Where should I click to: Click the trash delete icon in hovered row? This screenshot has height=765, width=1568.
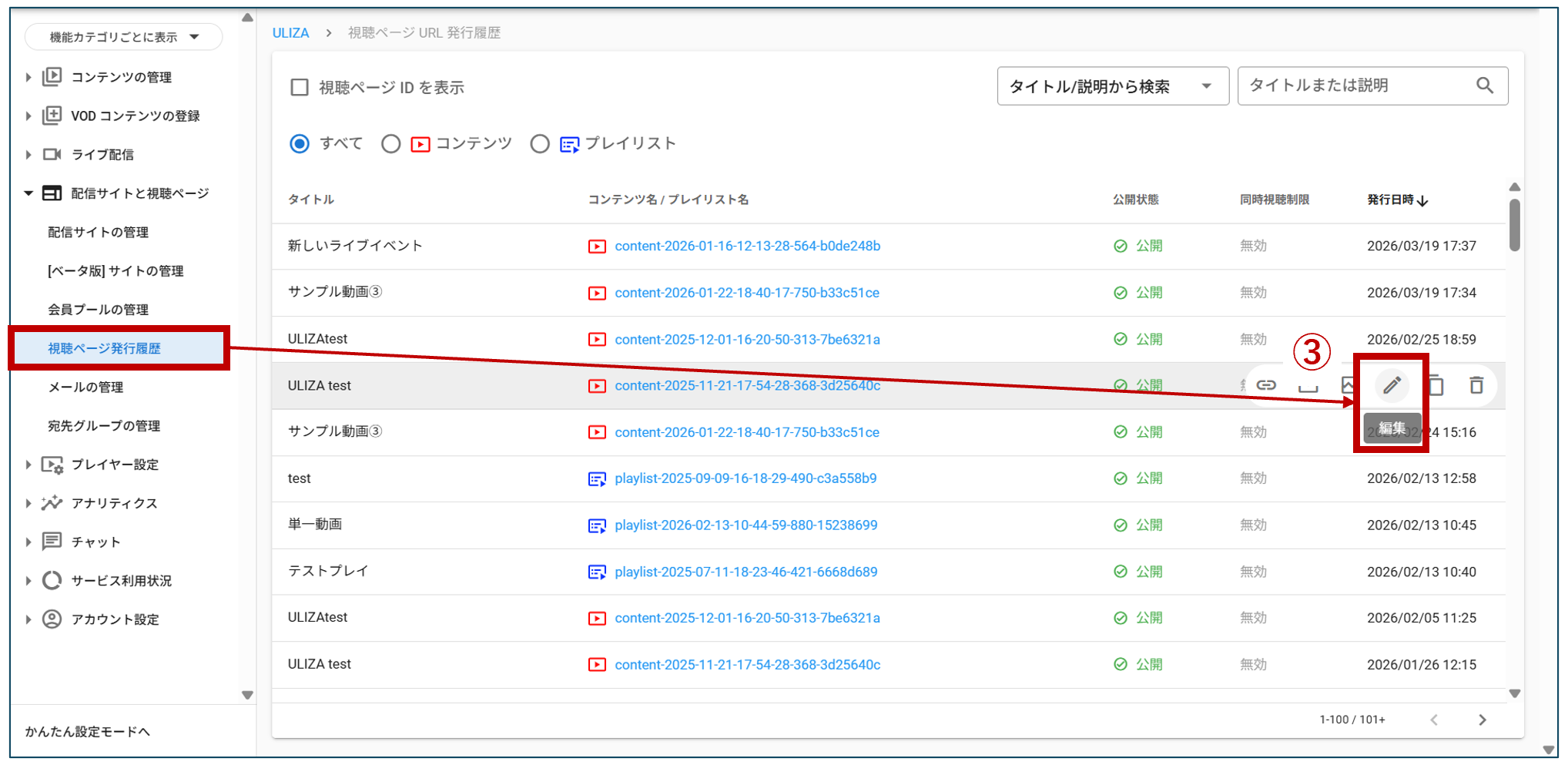pyautogui.click(x=1476, y=385)
